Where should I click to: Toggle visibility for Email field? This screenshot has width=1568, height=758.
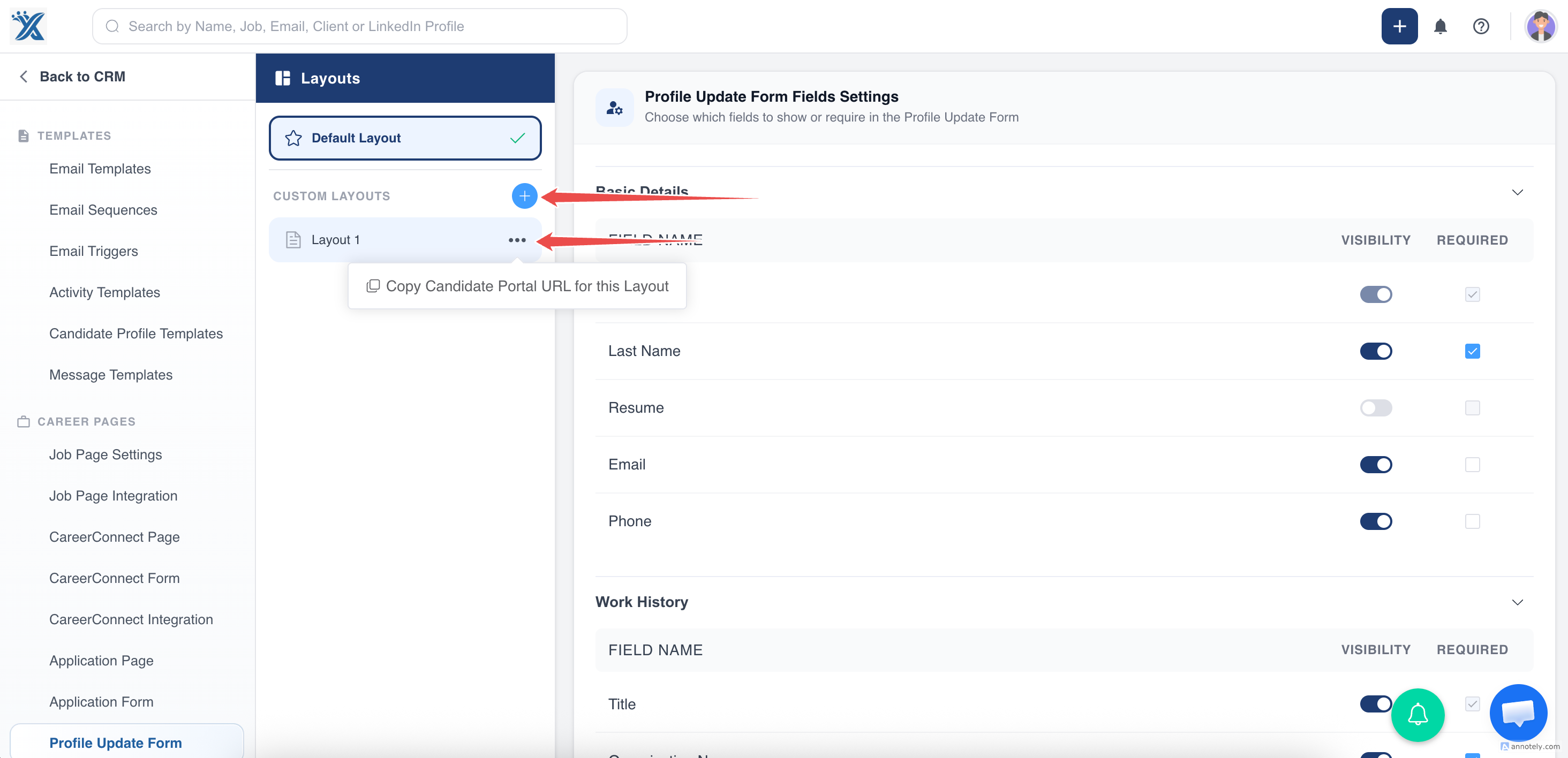[x=1375, y=464]
